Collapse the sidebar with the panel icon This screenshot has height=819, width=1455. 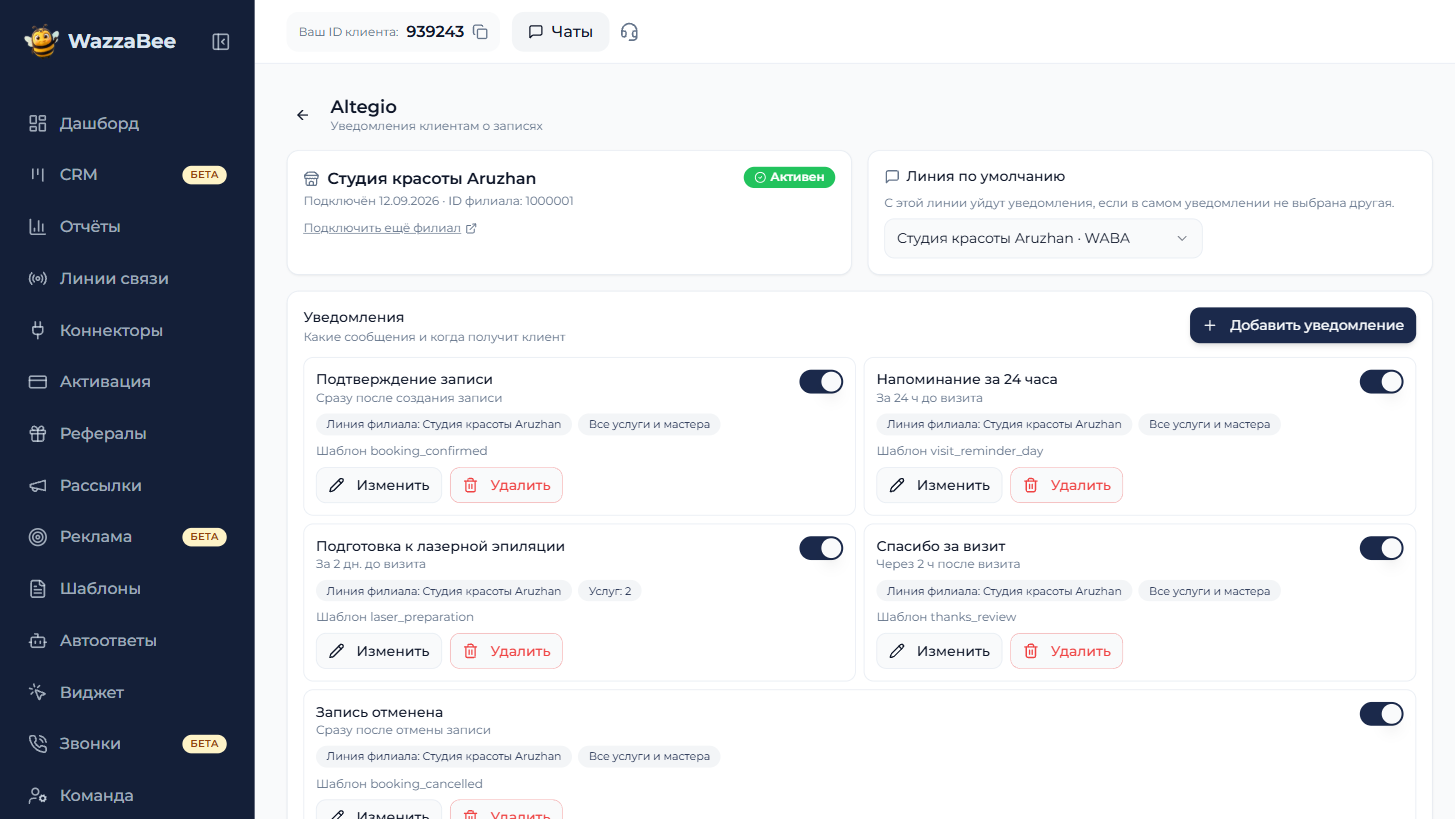(221, 41)
